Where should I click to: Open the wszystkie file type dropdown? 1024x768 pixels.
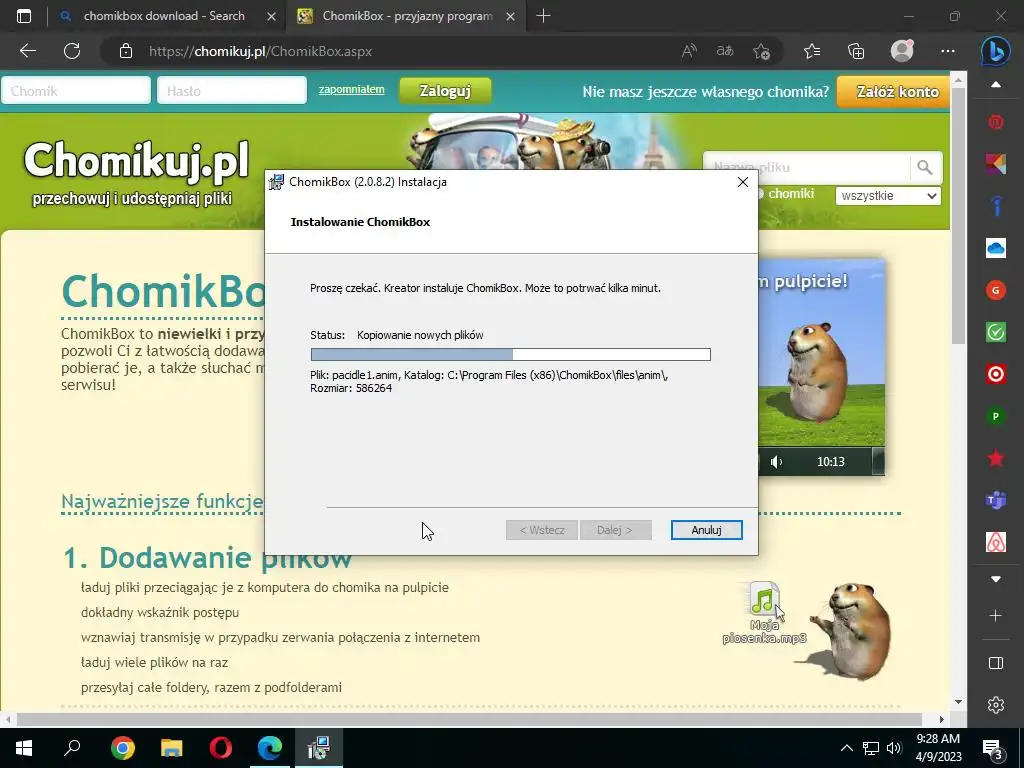(x=888, y=195)
